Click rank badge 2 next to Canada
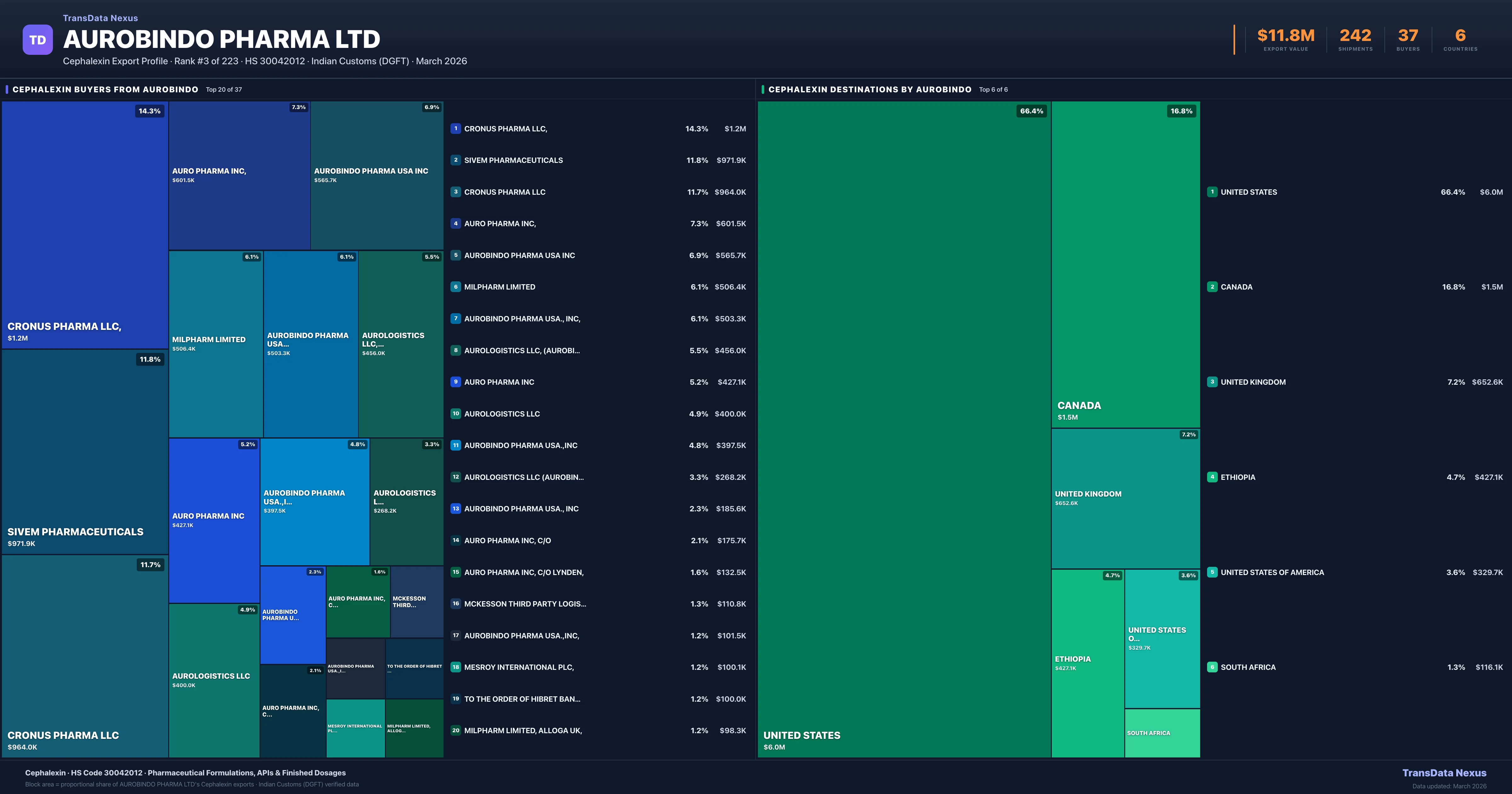 click(x=1212, y=287)
